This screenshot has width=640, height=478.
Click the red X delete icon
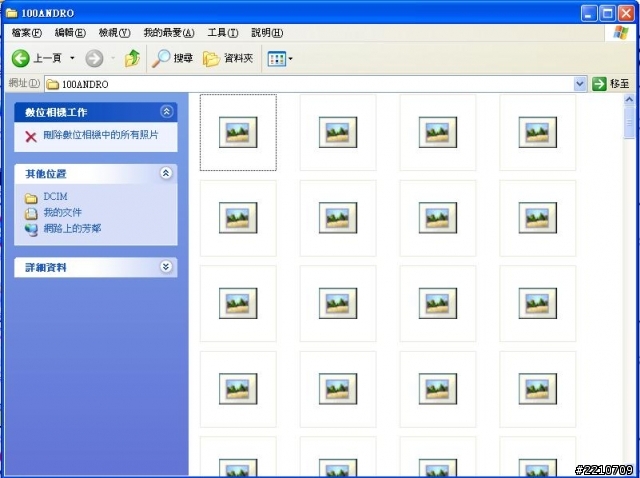coord(31,136)
